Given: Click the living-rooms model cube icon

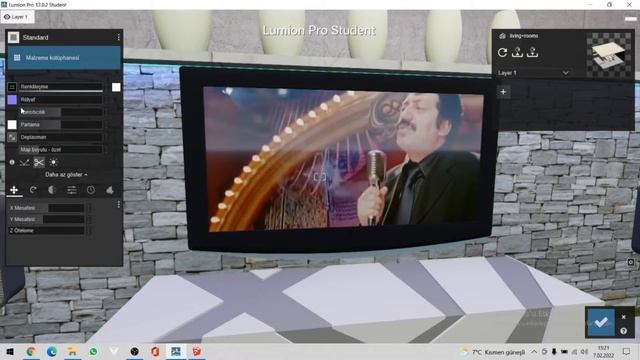Looking at the screenshot, I should 502,36.
